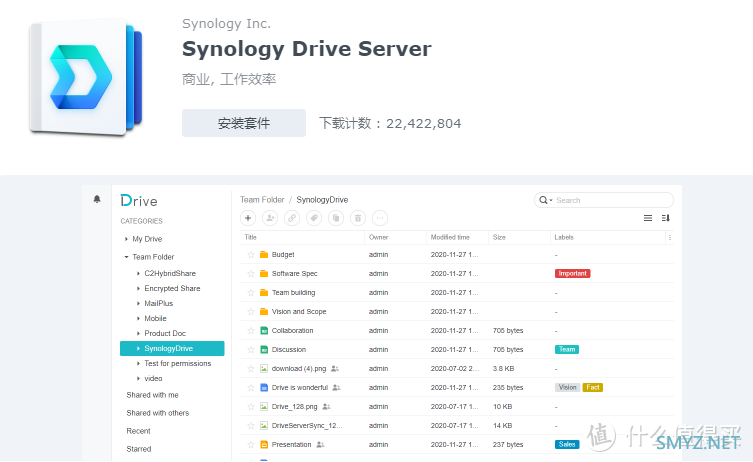Click shared-users icon beside Presentation
The height and width of the screenshot is (462, 753).
click(x=320, y=445)
